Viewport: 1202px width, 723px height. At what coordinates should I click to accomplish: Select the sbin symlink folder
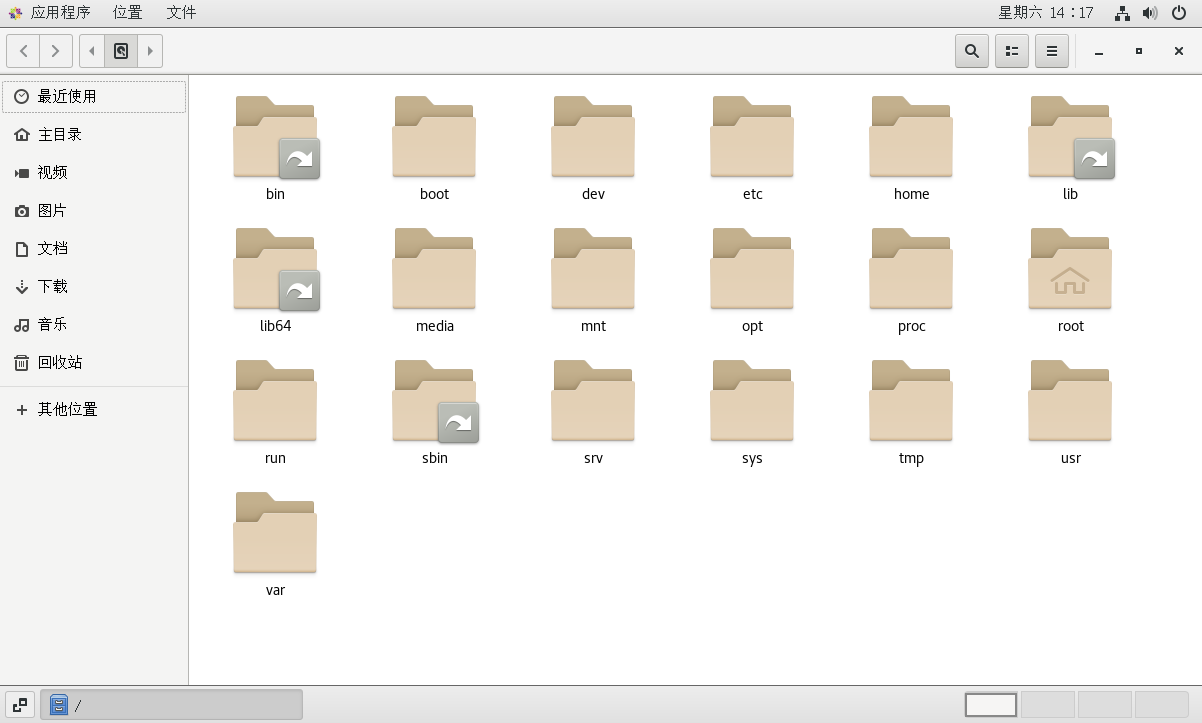tap(434, 402)
